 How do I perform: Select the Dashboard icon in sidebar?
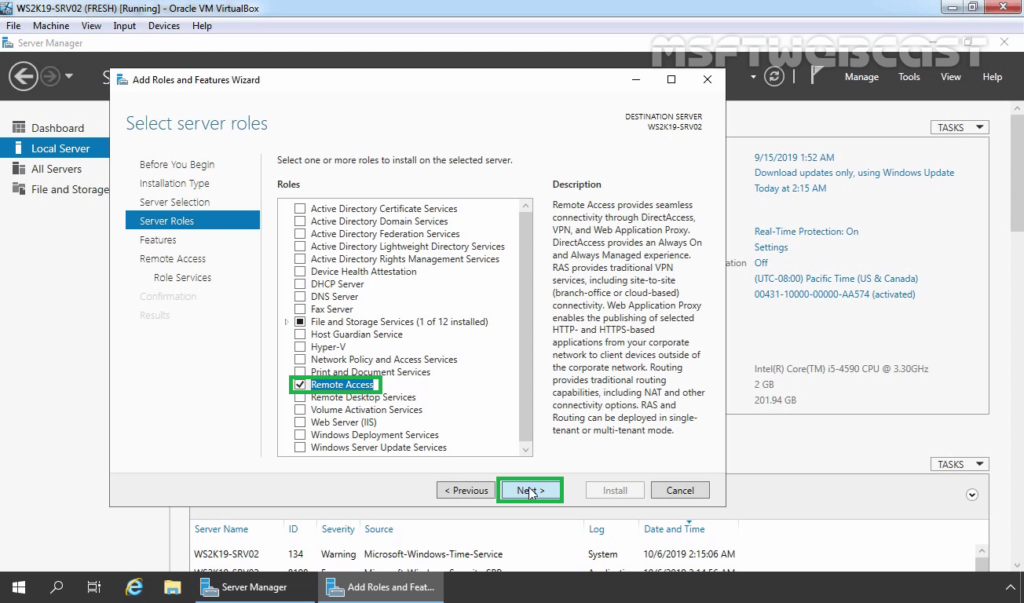pos(19,127)
